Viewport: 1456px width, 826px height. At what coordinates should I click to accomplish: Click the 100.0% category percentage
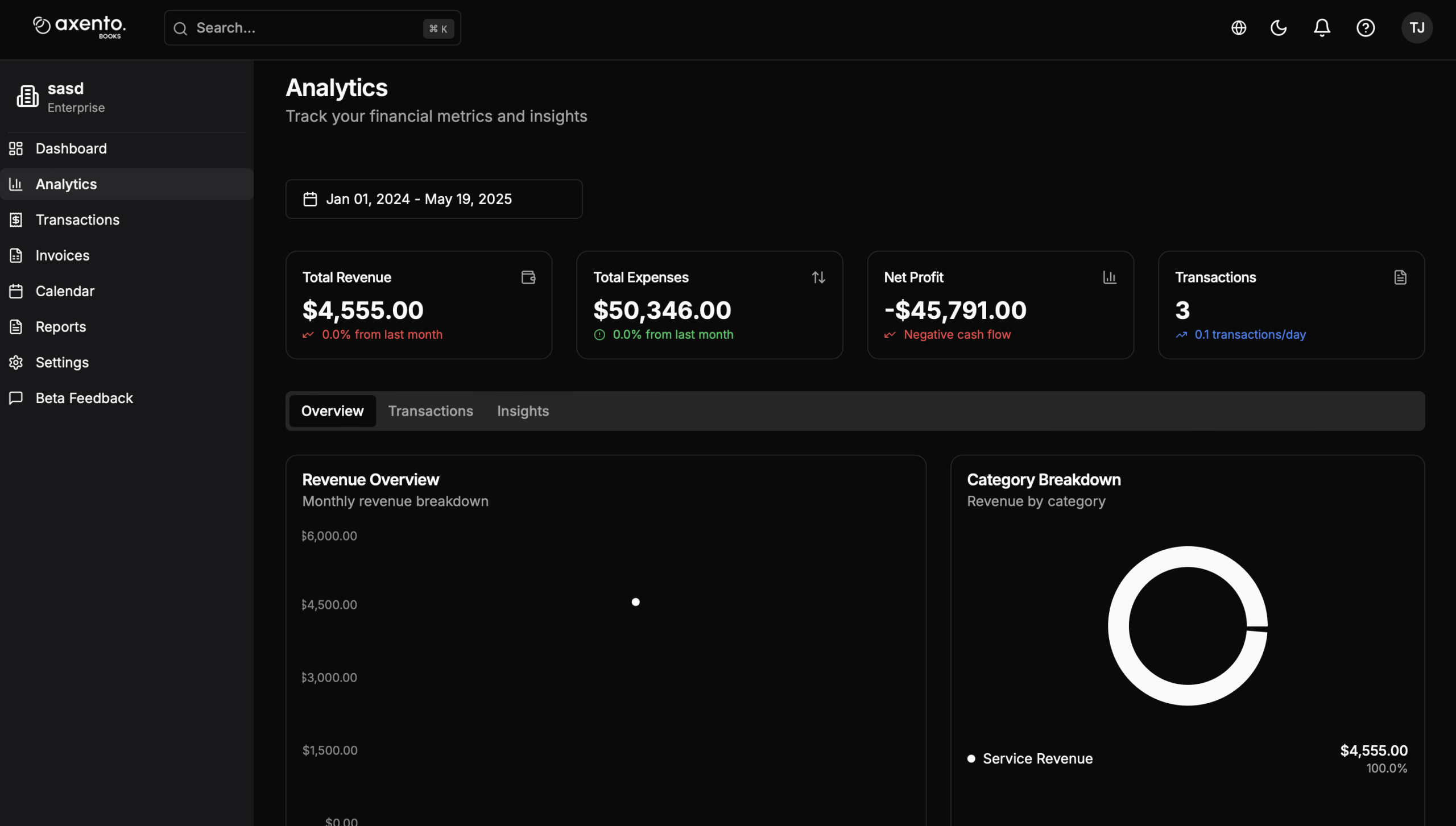1387,769
